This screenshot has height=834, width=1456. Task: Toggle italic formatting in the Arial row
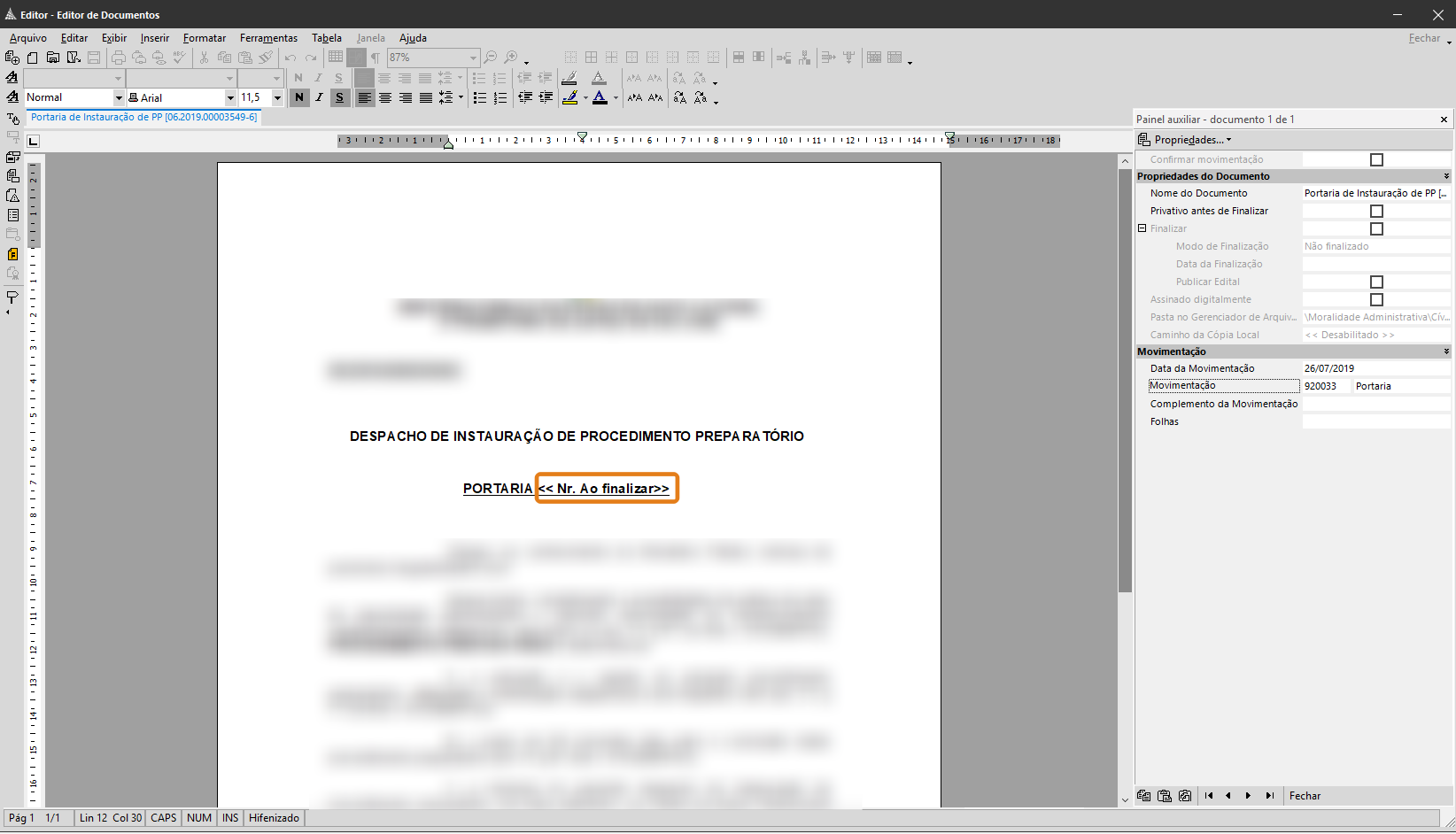[319, 97]
